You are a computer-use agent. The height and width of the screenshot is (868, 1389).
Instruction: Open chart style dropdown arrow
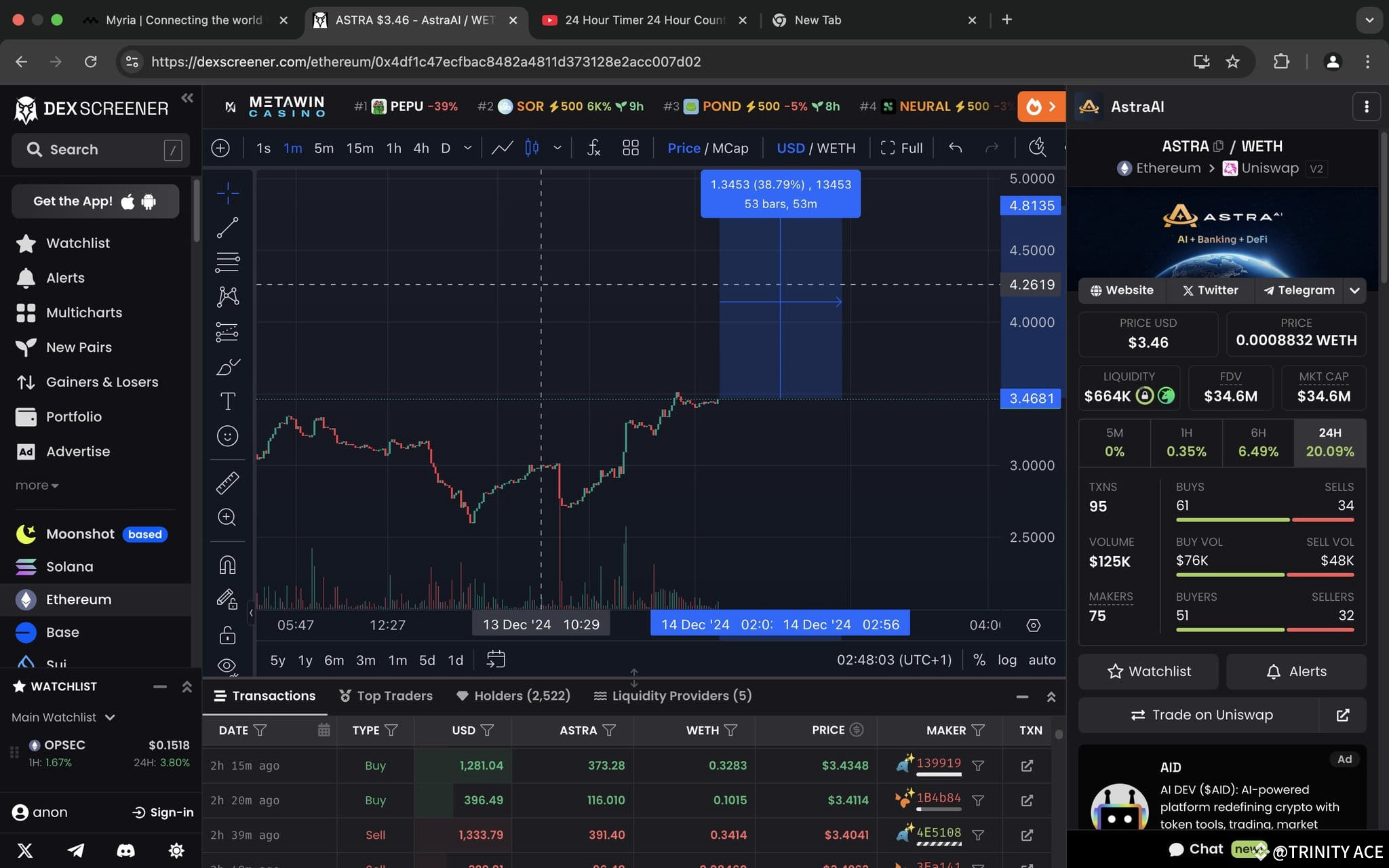(x=557, y=148)
